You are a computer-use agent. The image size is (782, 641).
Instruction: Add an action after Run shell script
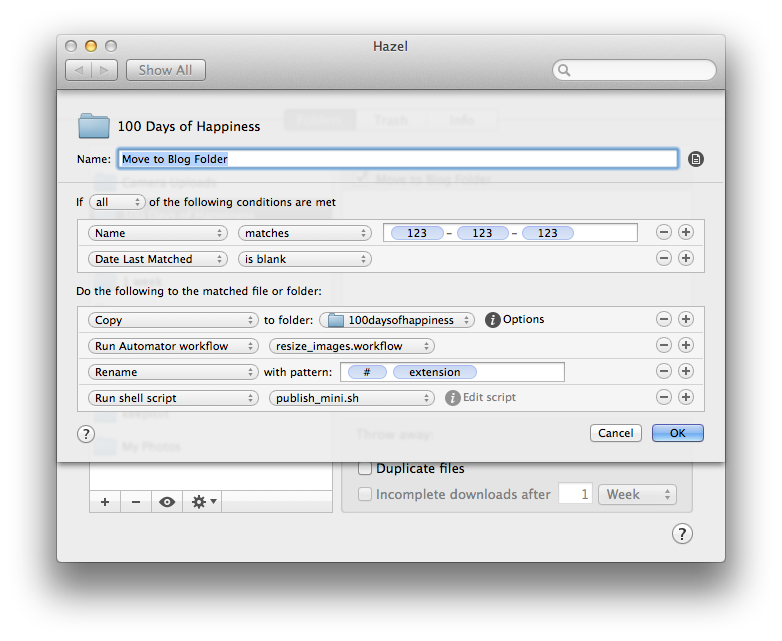tap(686, 398)
